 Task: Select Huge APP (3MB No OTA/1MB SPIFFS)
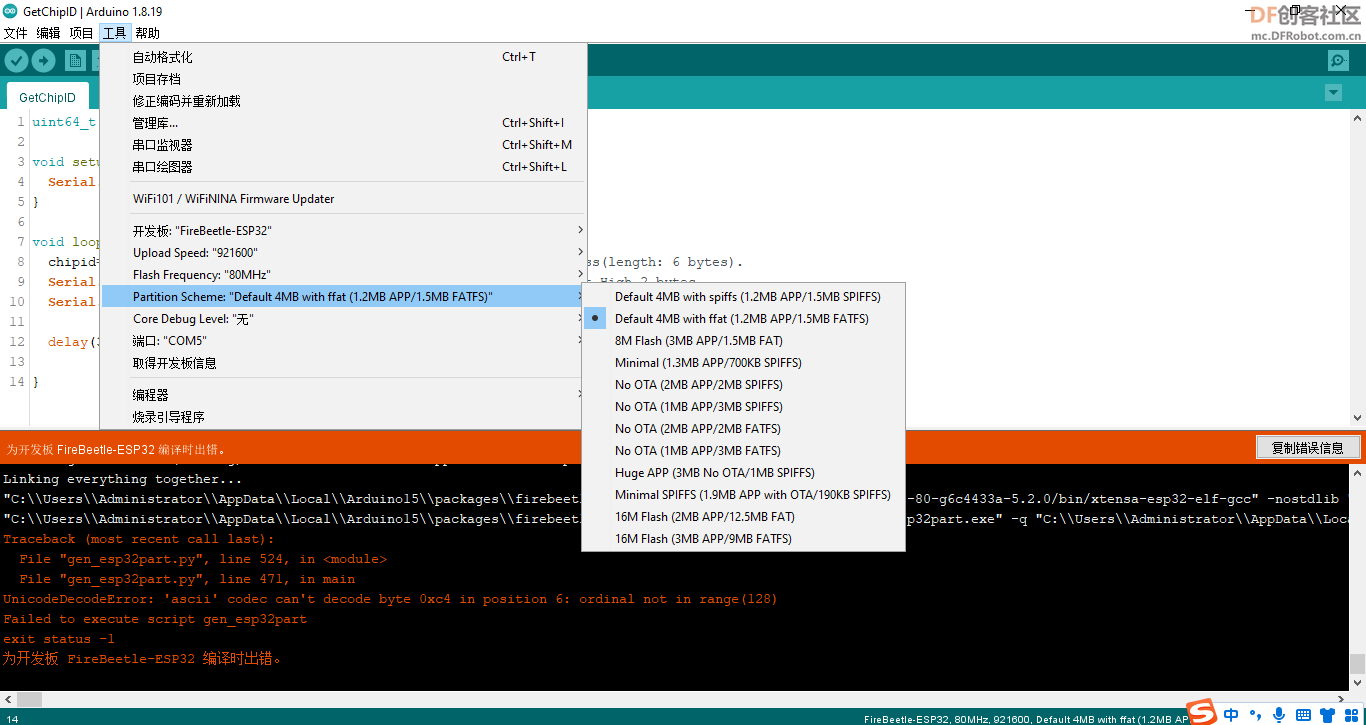tap(743, 473)
